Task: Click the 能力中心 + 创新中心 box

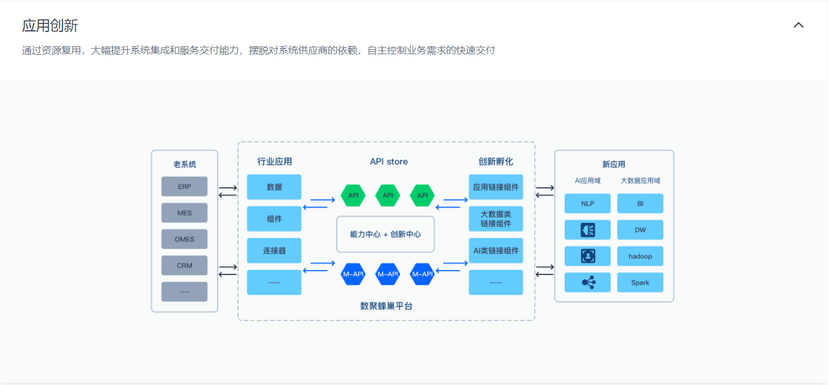Action: click(x=385, y=234)
